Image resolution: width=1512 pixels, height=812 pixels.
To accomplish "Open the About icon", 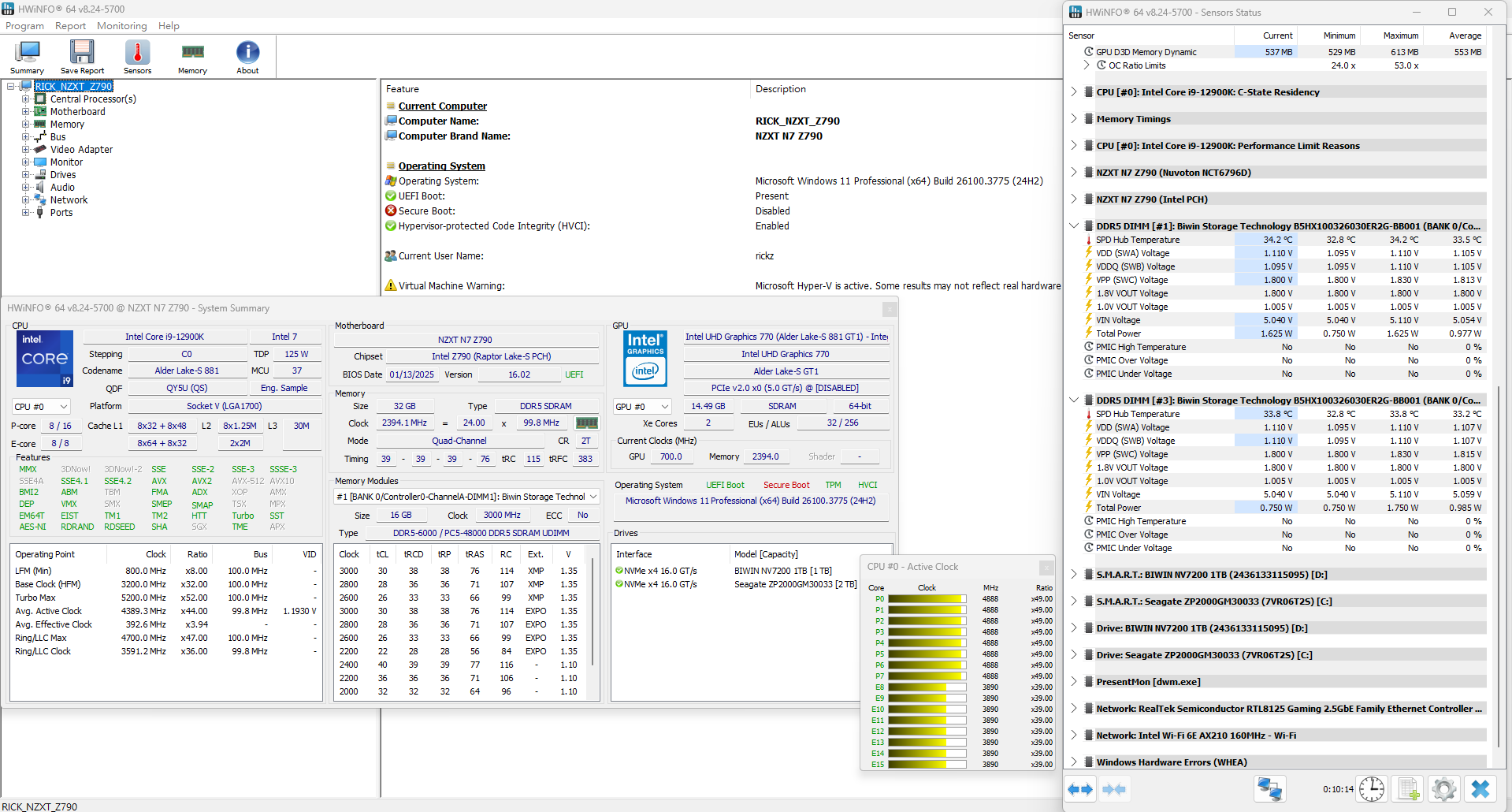I will coord(247,57).
